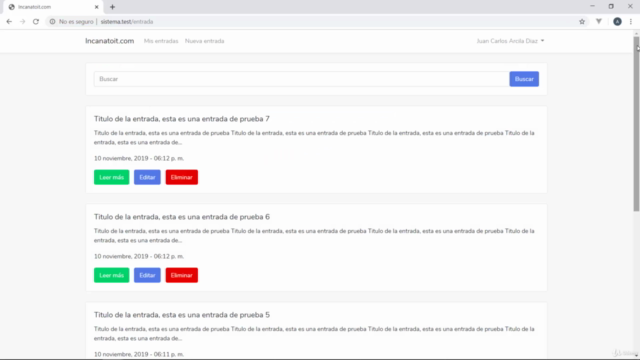This screenshot has height=360, width=640.
Task: Click Eliminar for entrada de prueba 7
Action: 182,177
